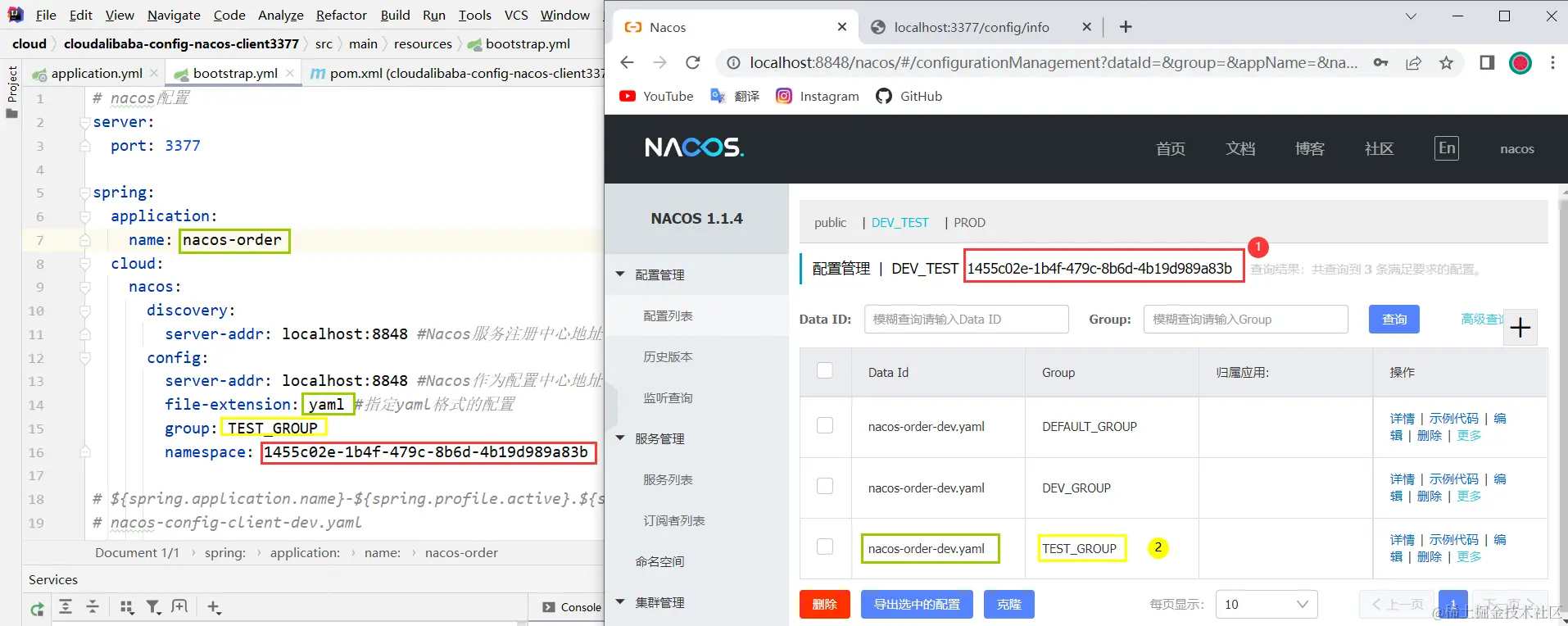Bookmark this page with the star icon
Screen dimensions: 1568x626
(x=1447, y=62)
